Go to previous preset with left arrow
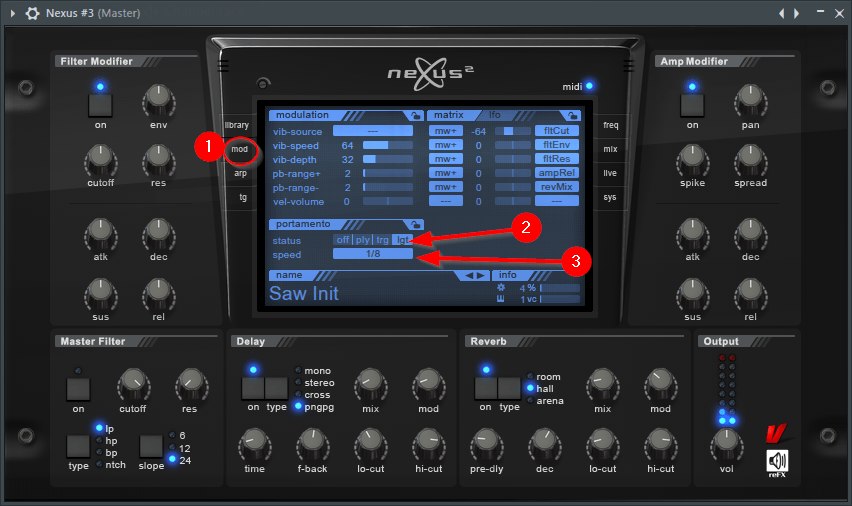Image resolution: width=852 pixels, height=506 pixels. 469,275
